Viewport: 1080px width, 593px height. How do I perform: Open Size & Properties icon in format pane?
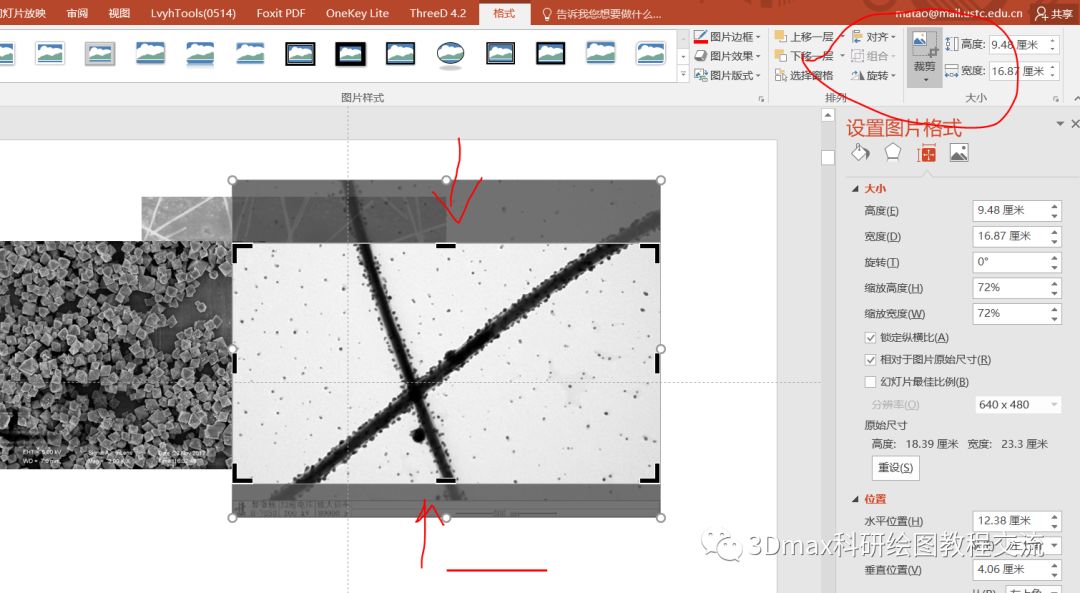tap(926, 153)
